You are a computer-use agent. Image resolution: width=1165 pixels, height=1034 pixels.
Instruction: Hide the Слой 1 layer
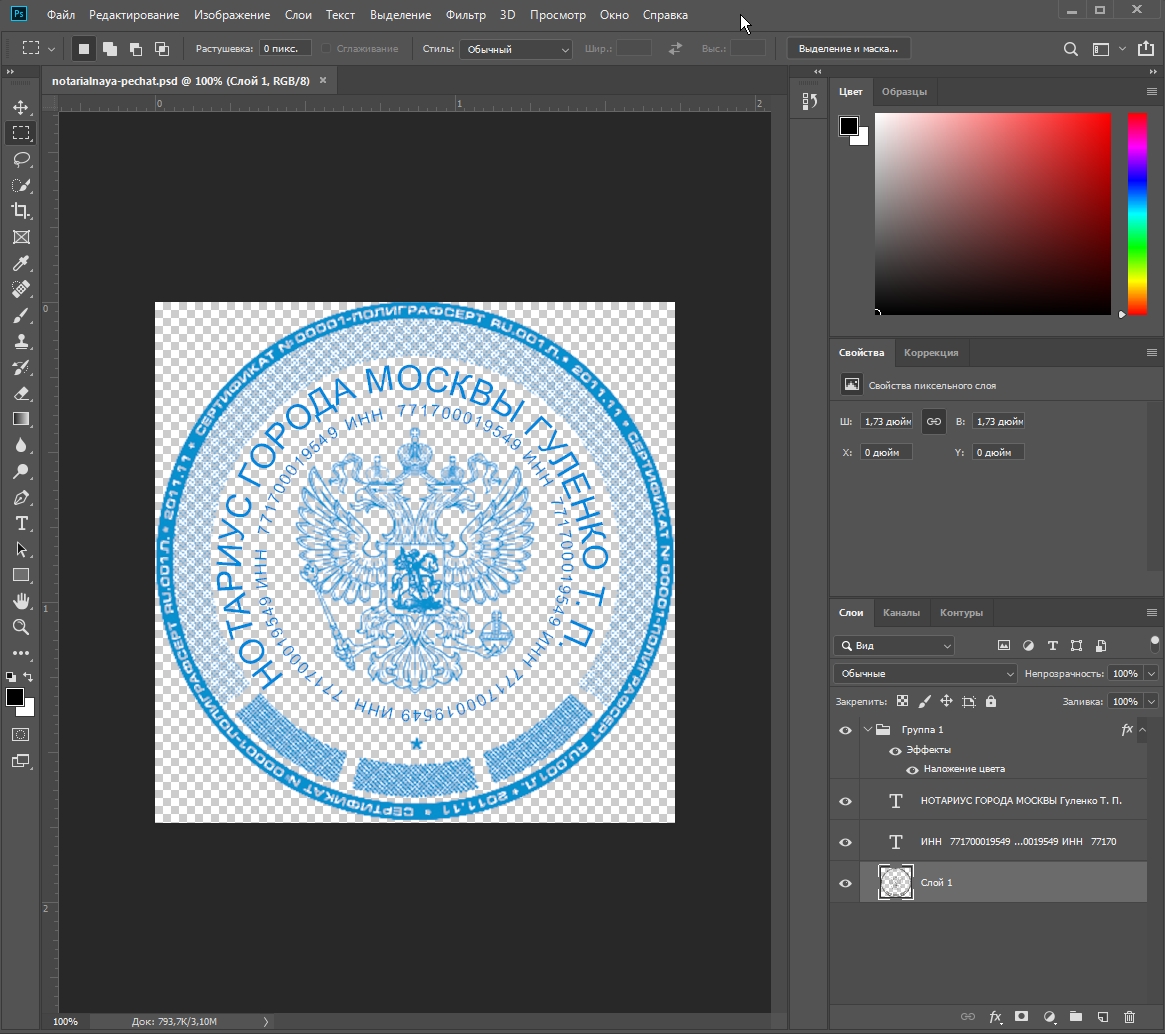846,883
